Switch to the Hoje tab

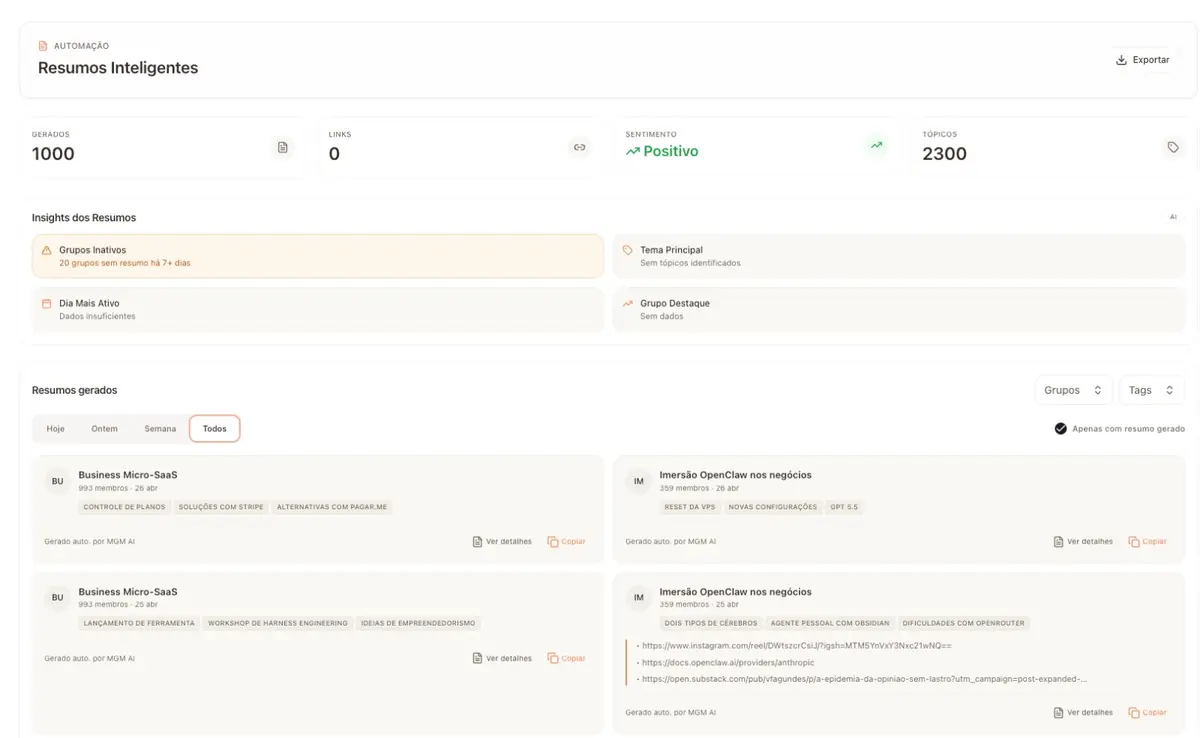[x=56, y=429]
